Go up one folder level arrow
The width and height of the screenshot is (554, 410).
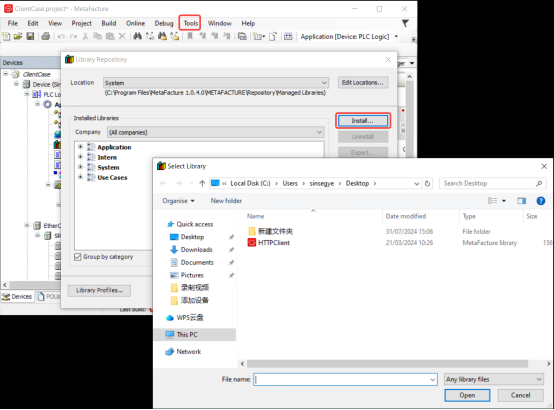pos(202,183)
